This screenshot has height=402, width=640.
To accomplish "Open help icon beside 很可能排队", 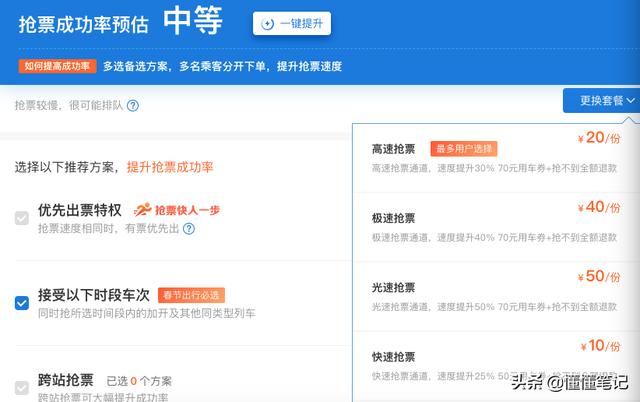I will (x=133, y=106).
